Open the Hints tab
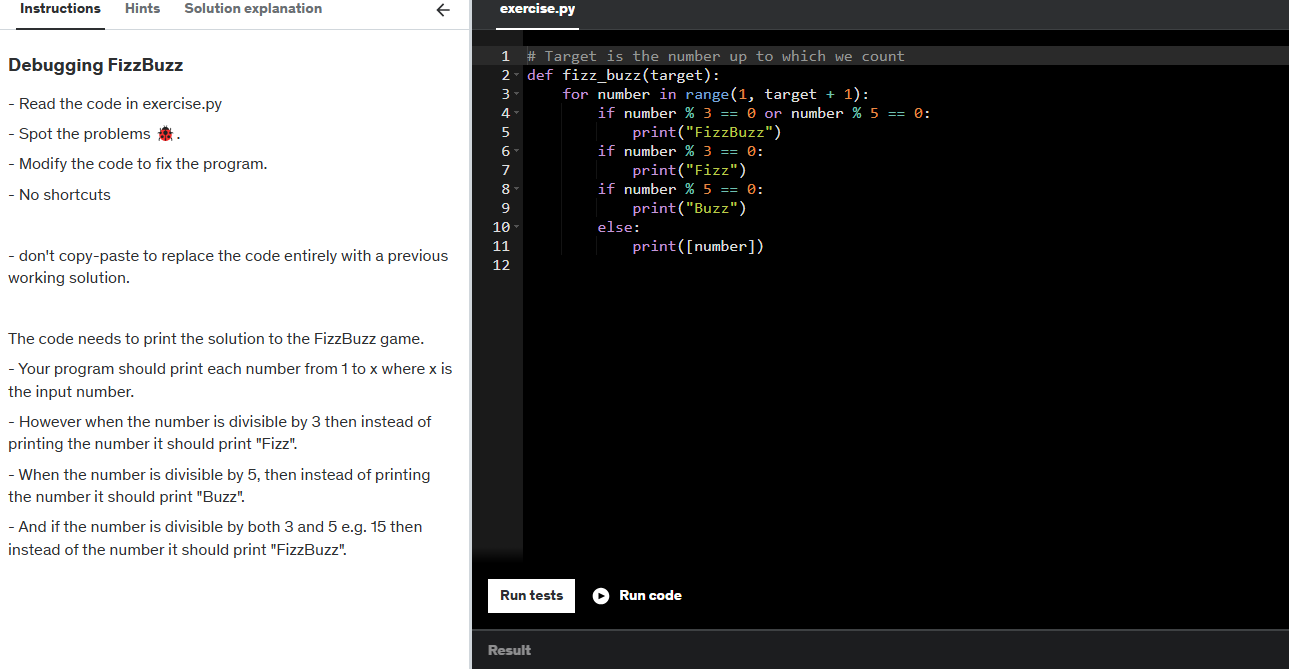This screenshot has height=669, width=1289. coord(142,9)
